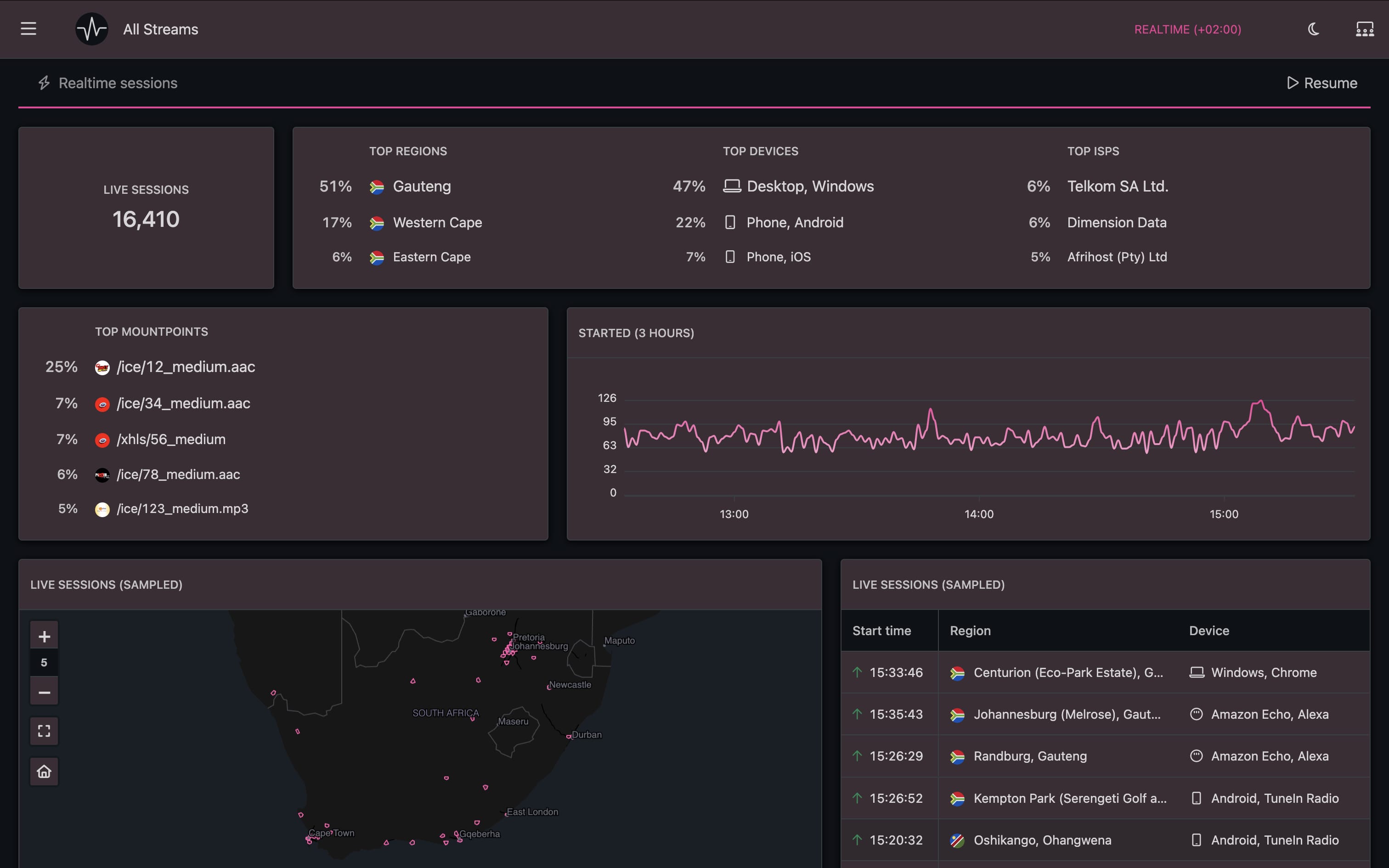
Task: Click the hamburger menu icon
Action: 28,28
